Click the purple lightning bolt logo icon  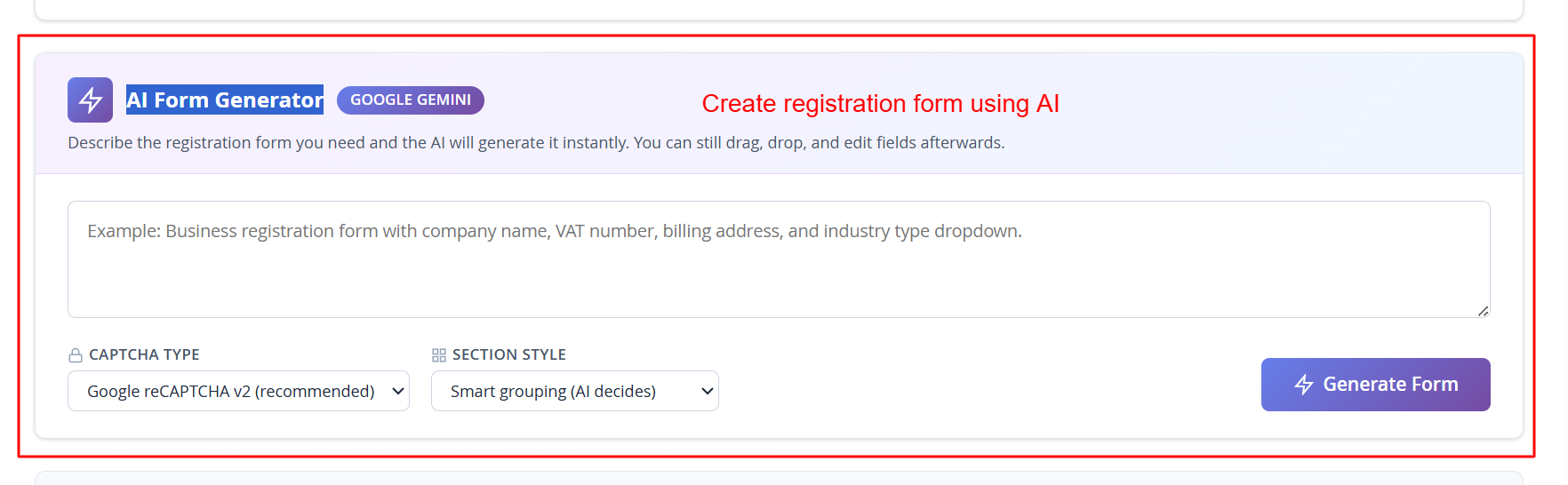click(90, 99)
